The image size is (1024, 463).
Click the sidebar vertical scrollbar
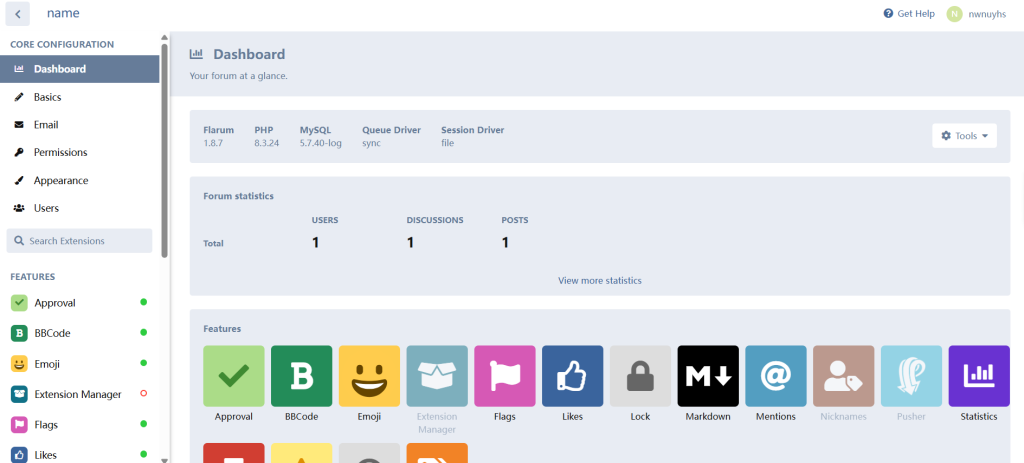[x=165, y=150]
